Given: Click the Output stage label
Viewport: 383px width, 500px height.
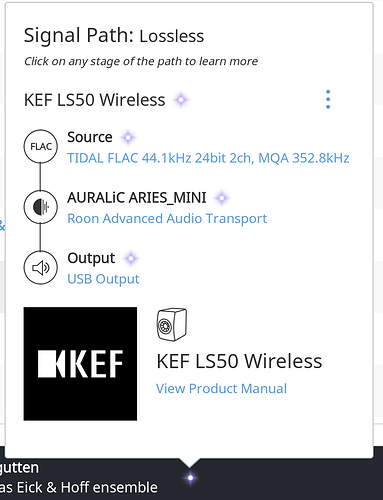Looking at the screenshot, I should (x=91, y=258).
